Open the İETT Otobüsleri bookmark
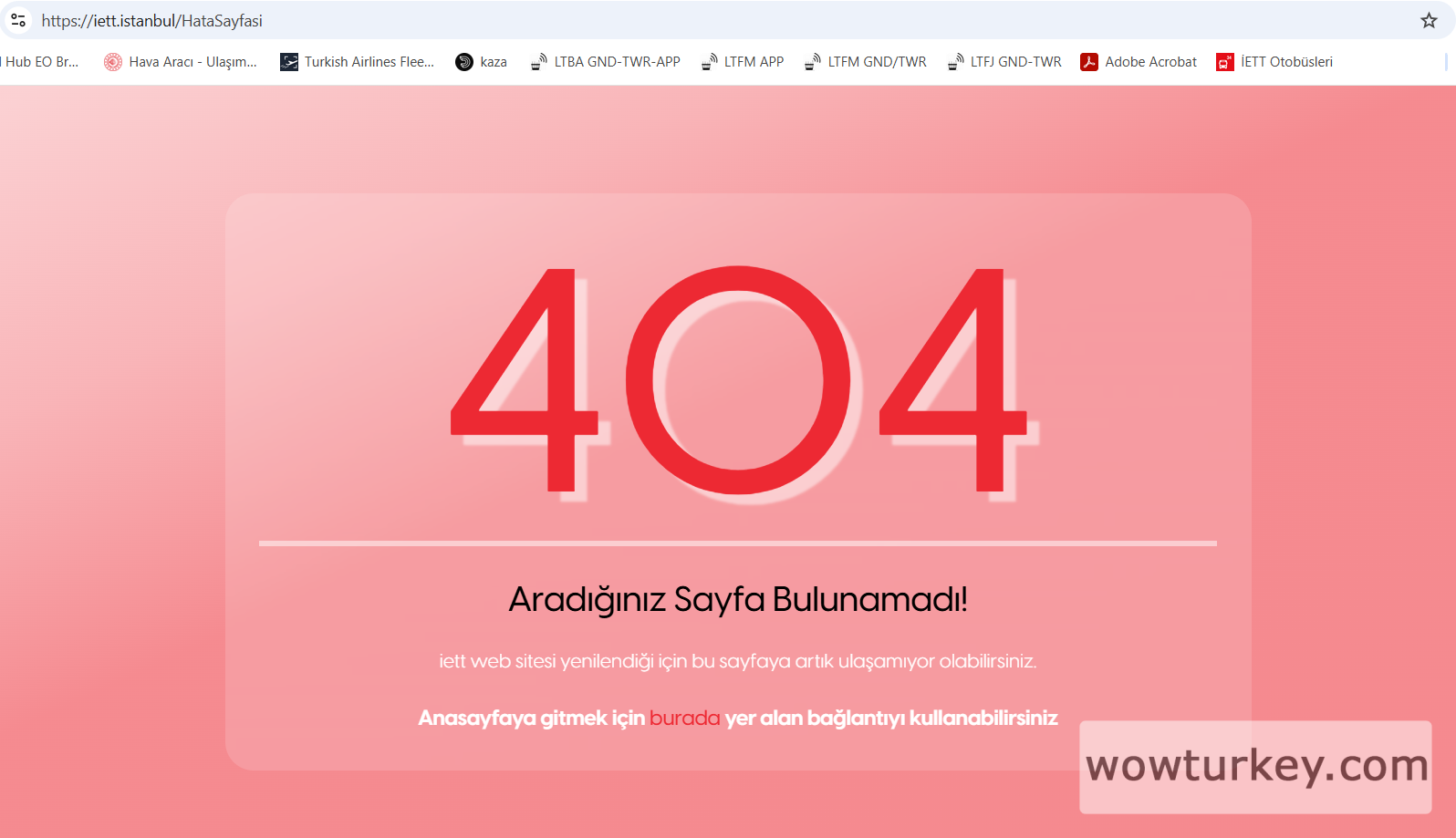 (x=1274, y=62)
